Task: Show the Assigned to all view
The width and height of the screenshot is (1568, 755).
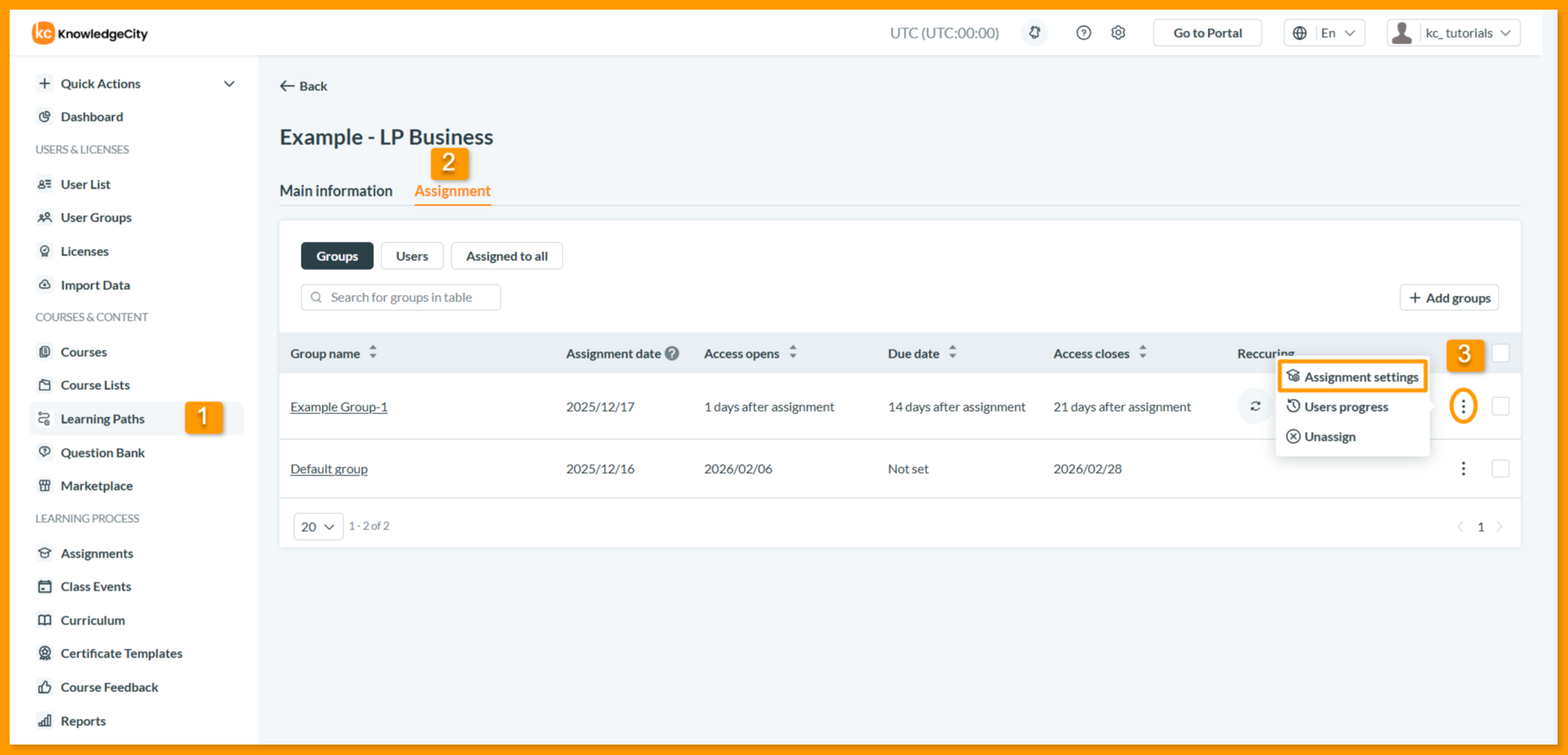Action: (506, 256)
